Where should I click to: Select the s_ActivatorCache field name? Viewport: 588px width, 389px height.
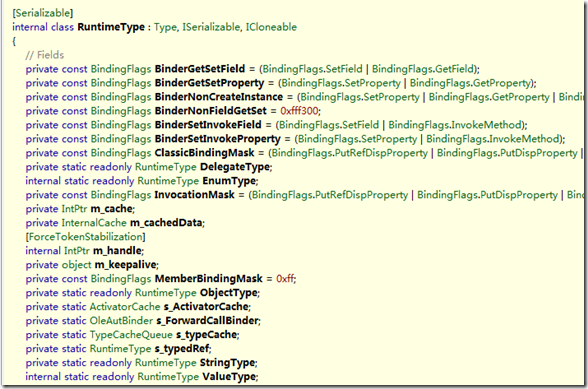point(206,307)
